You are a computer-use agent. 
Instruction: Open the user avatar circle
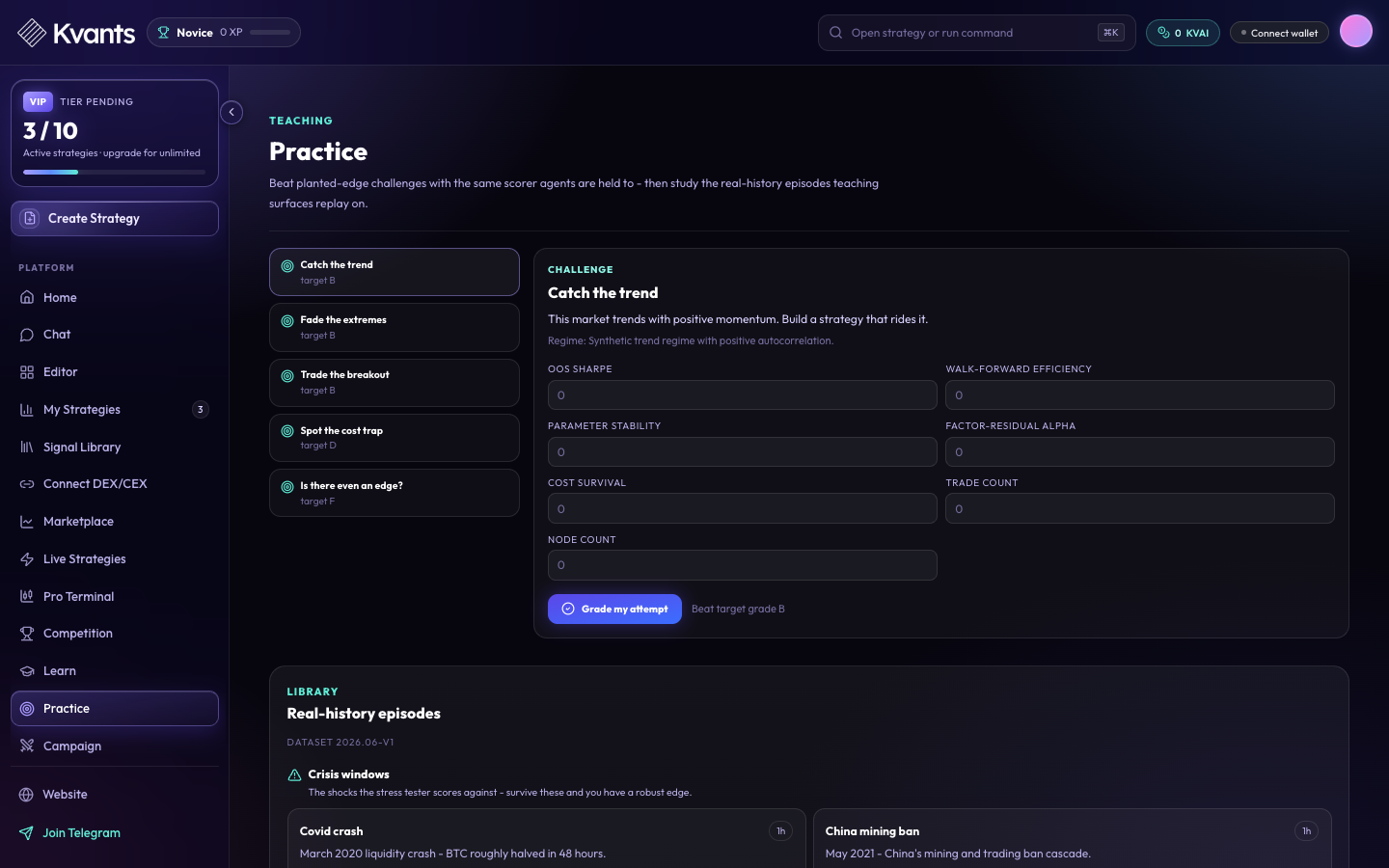coord(1356,31)
